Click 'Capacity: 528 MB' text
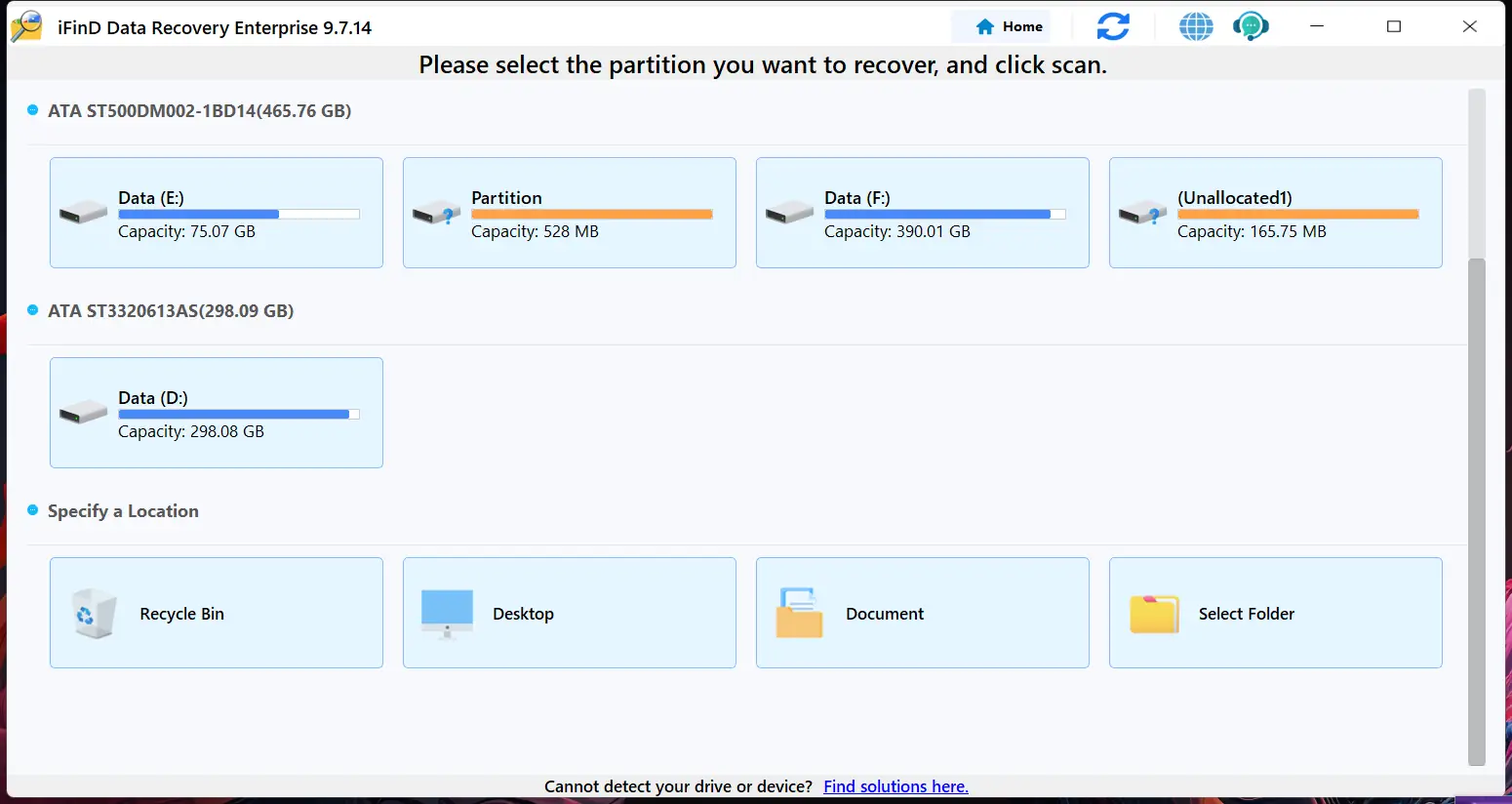Viewport: 1512px width, 804px height. (x=535, y=232)
